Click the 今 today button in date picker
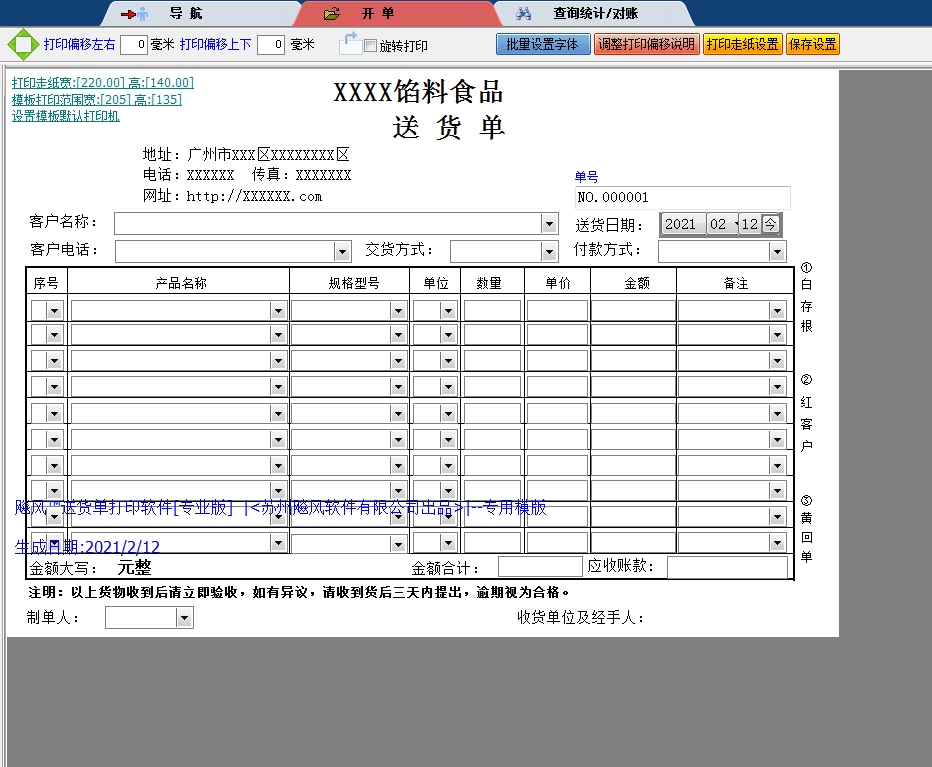932x767 pixels. coord(771,224)
